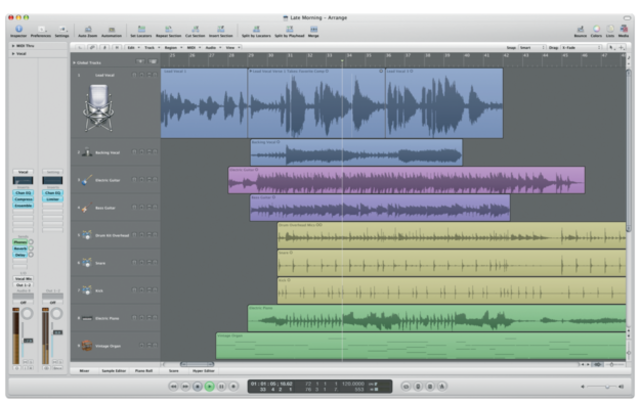Switch to the Mixer tab
The width and height of the screenshot is (640, 404).
84,371
